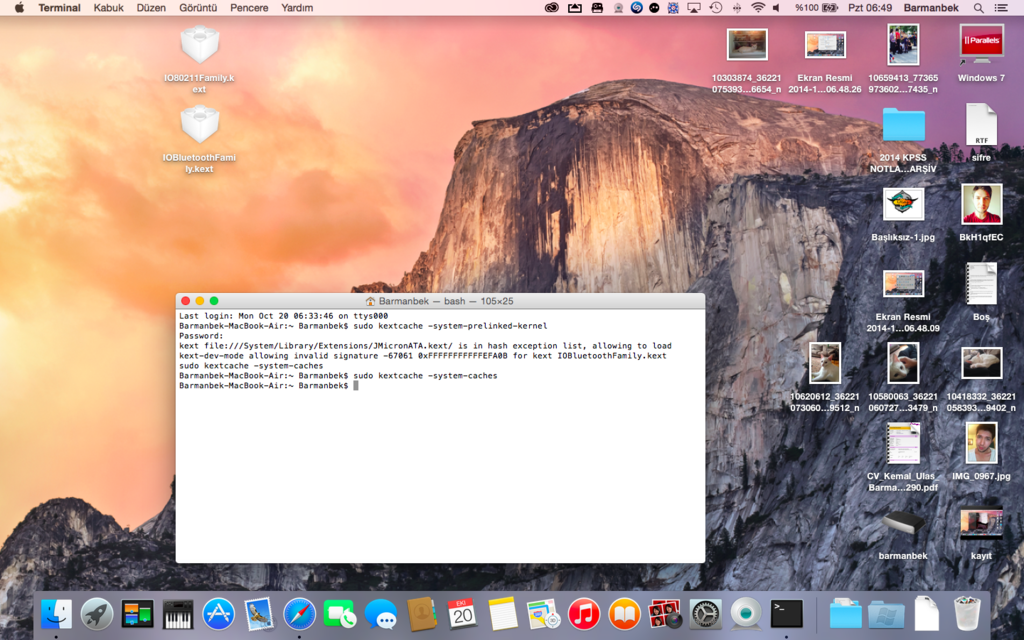Open the Windows folder stack in dock
The height and width of the screenshot is (640, 1024).
[x=886, y=615]
